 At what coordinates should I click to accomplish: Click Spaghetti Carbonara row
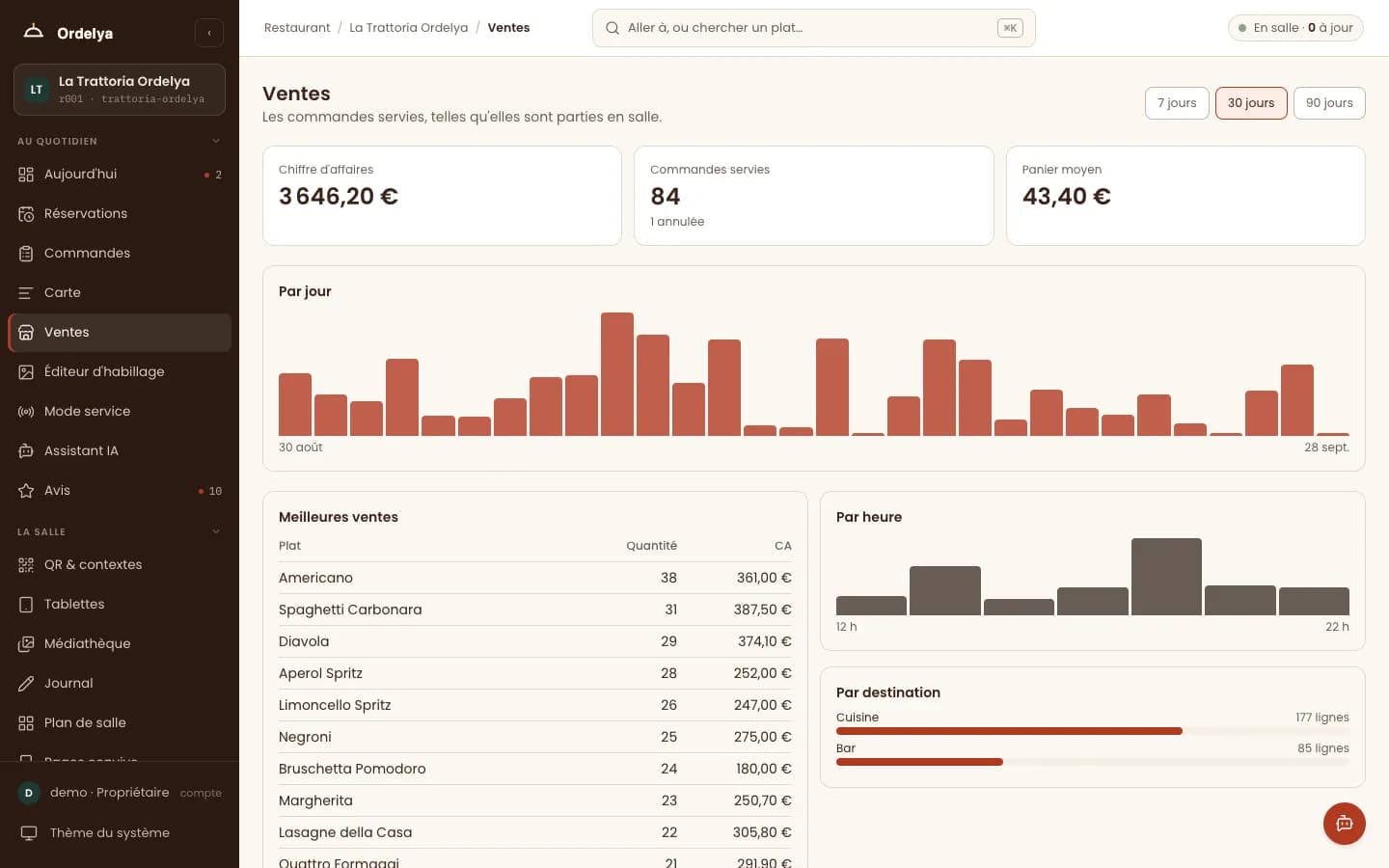point(534,610)
